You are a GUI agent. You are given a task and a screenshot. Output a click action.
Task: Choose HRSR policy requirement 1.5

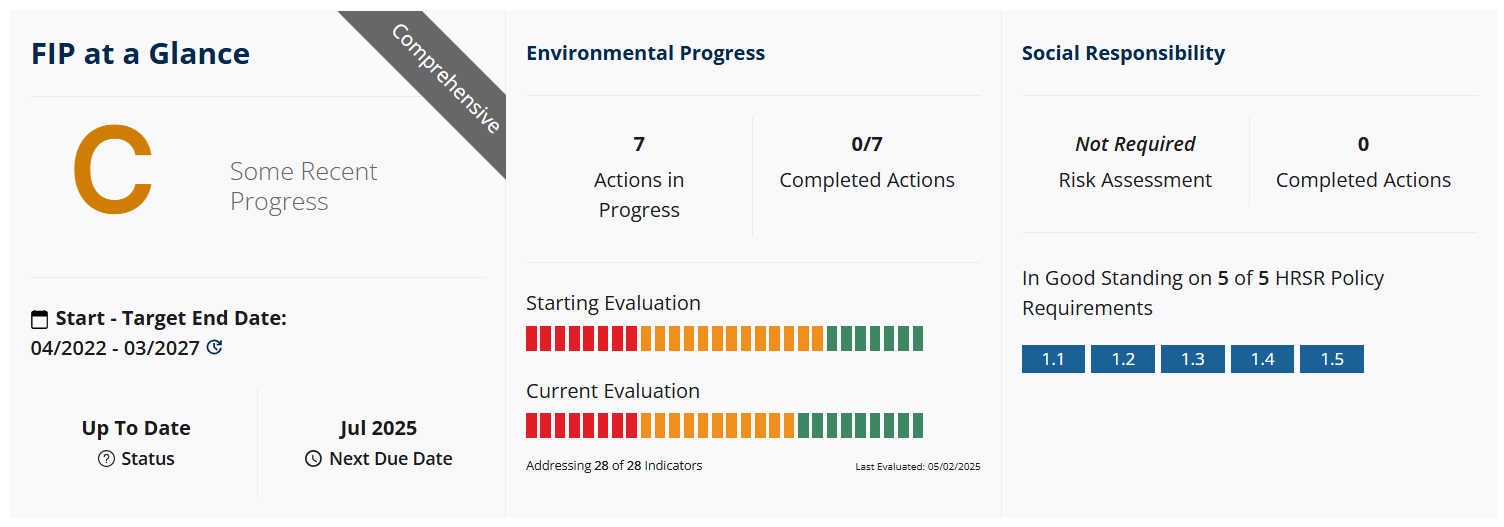1332,359
